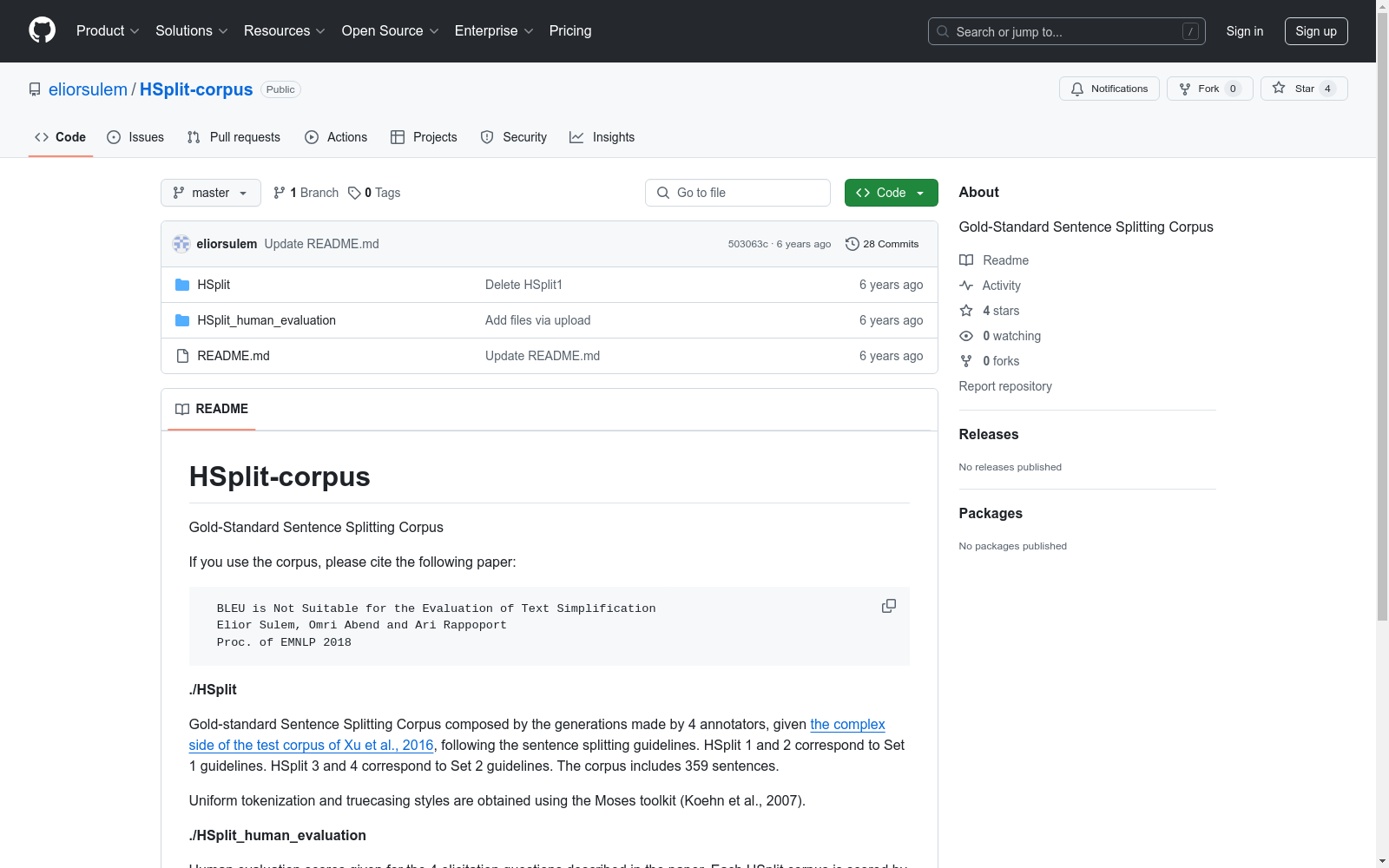Copy the citation code block
Image resolution: width=1389 pixels, height=868 pixels.
click(x=889, y=606)
